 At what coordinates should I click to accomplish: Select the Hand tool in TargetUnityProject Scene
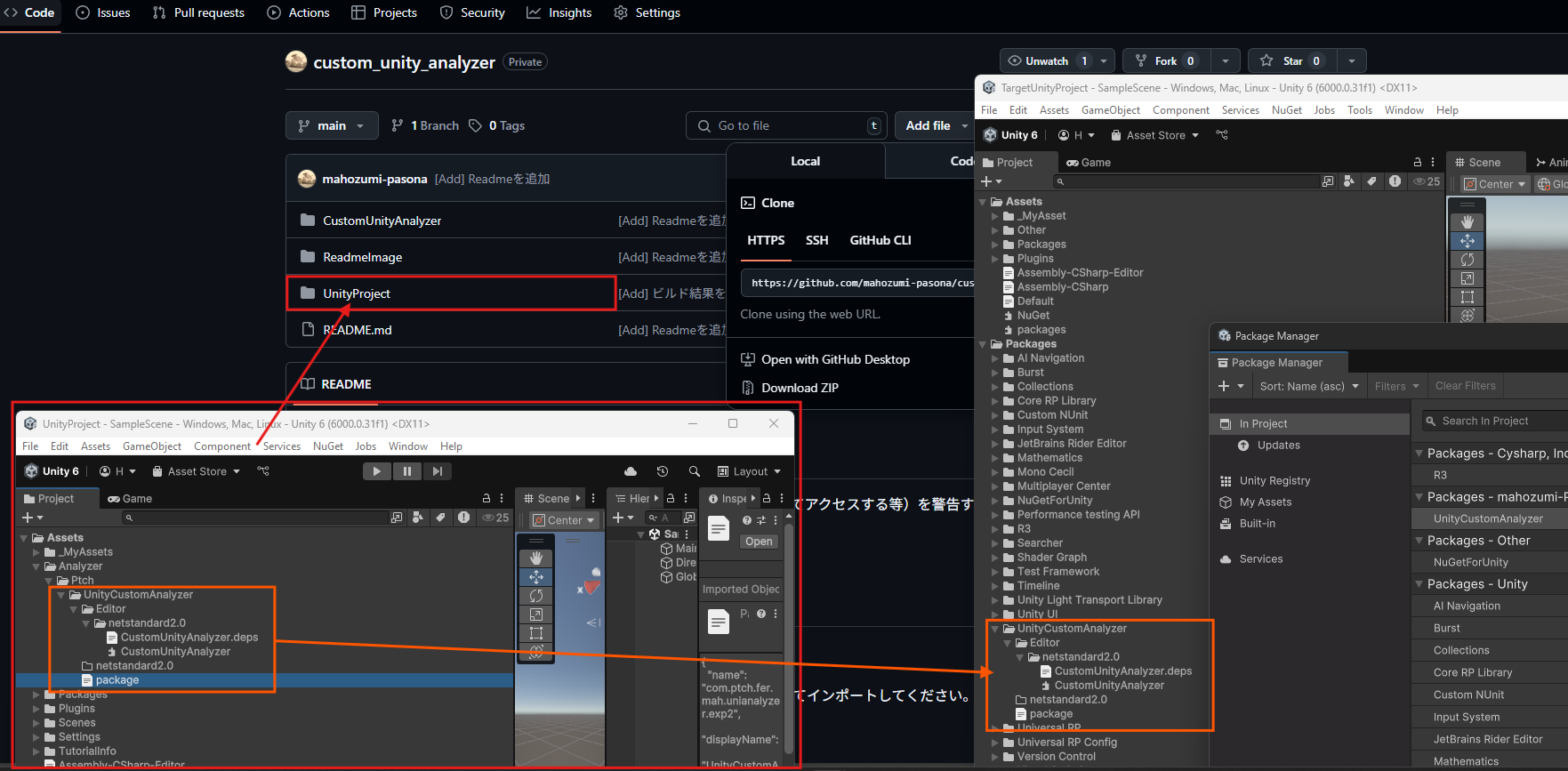coord(1467,221)
